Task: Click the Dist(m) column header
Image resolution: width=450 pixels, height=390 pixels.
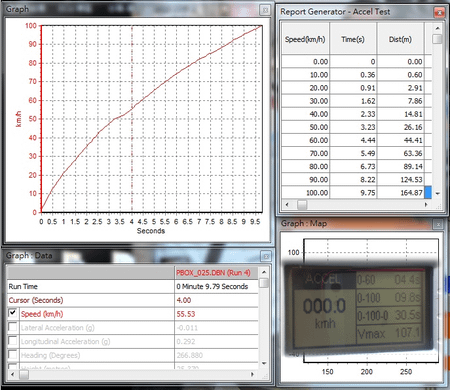Action: pos(400,39)
